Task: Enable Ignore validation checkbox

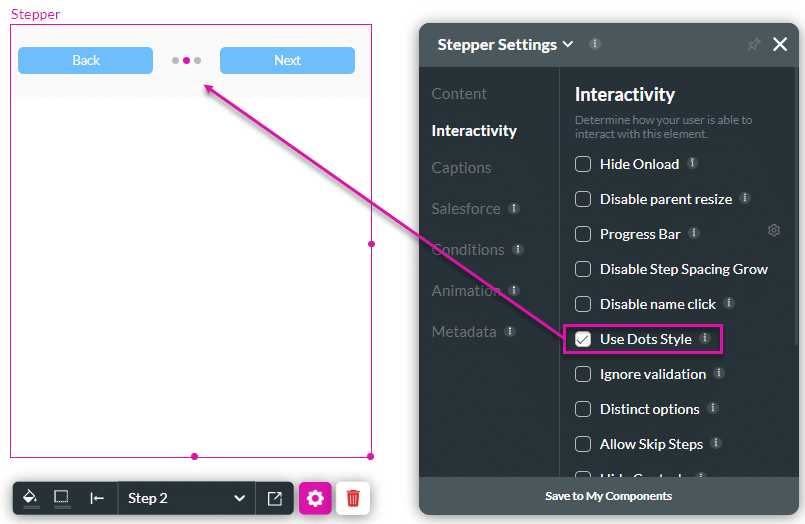Action: (583, 374)
